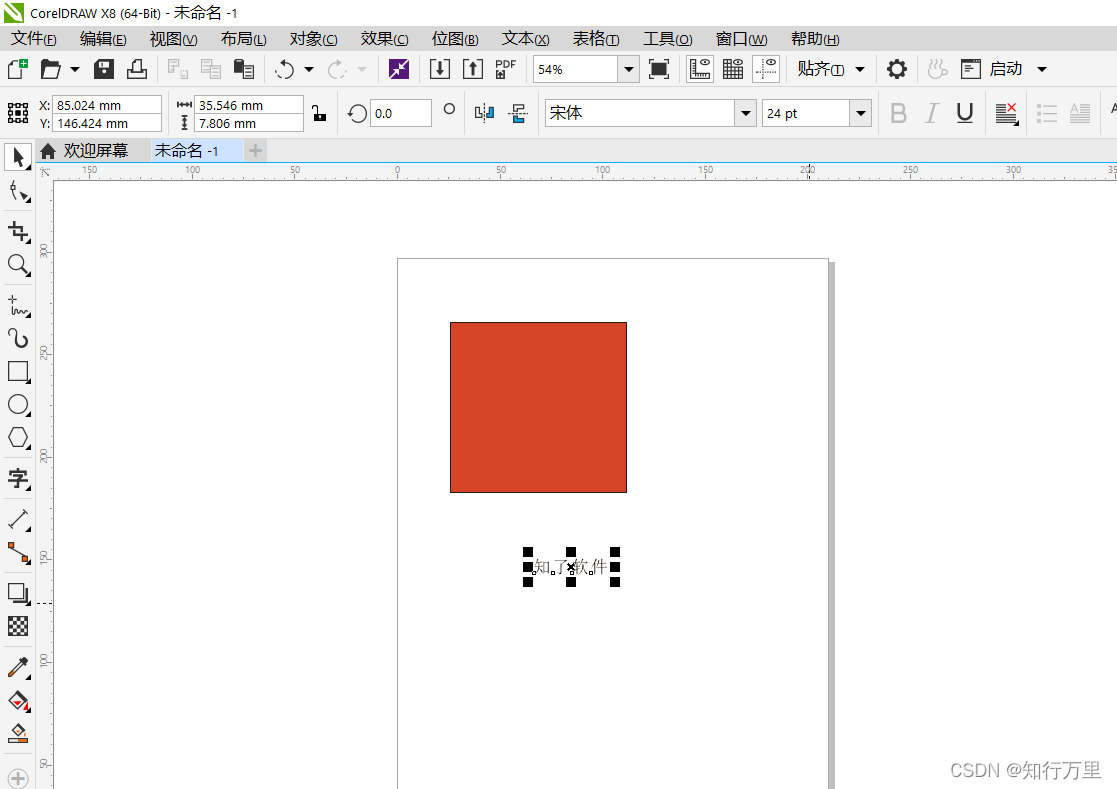Open the toolbox quick customize button
This screenshot has height=789, width=1117.
pyautogui.click(x=18, y=778)
